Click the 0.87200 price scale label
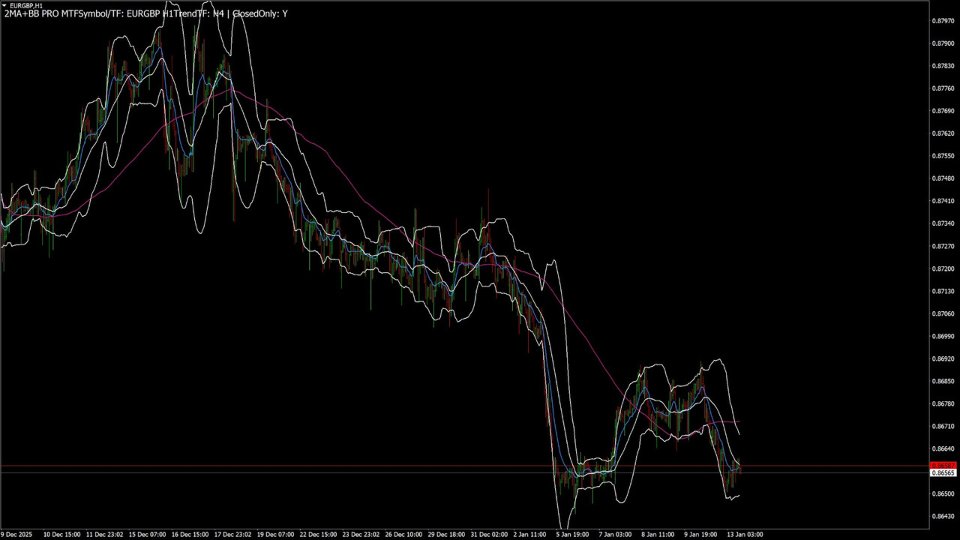This screenshot has height=540, width=960. pyautogui.click(x=943, y=269)
